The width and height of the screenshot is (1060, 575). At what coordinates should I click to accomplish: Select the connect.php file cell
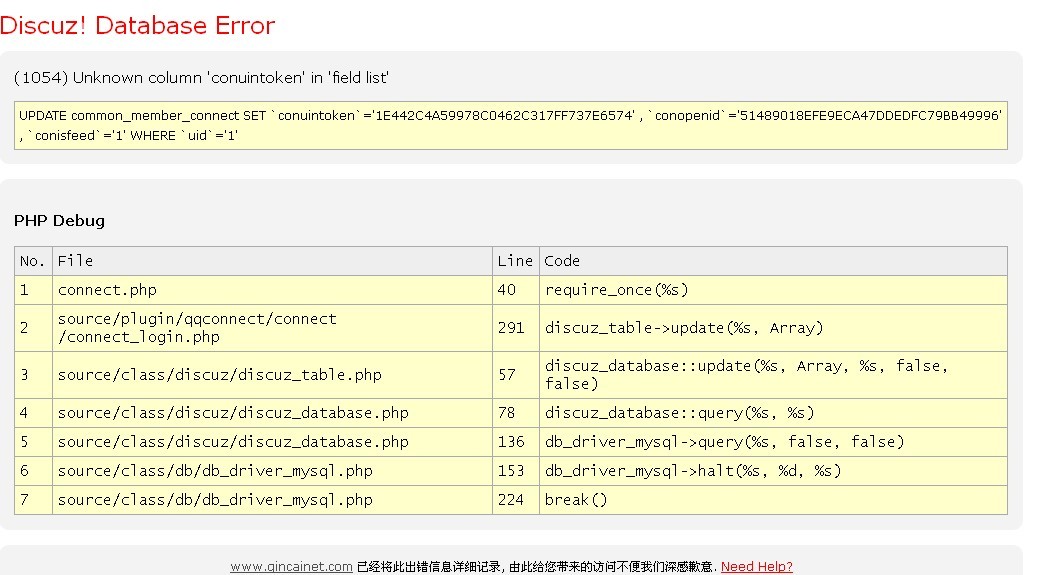point(272,290)
